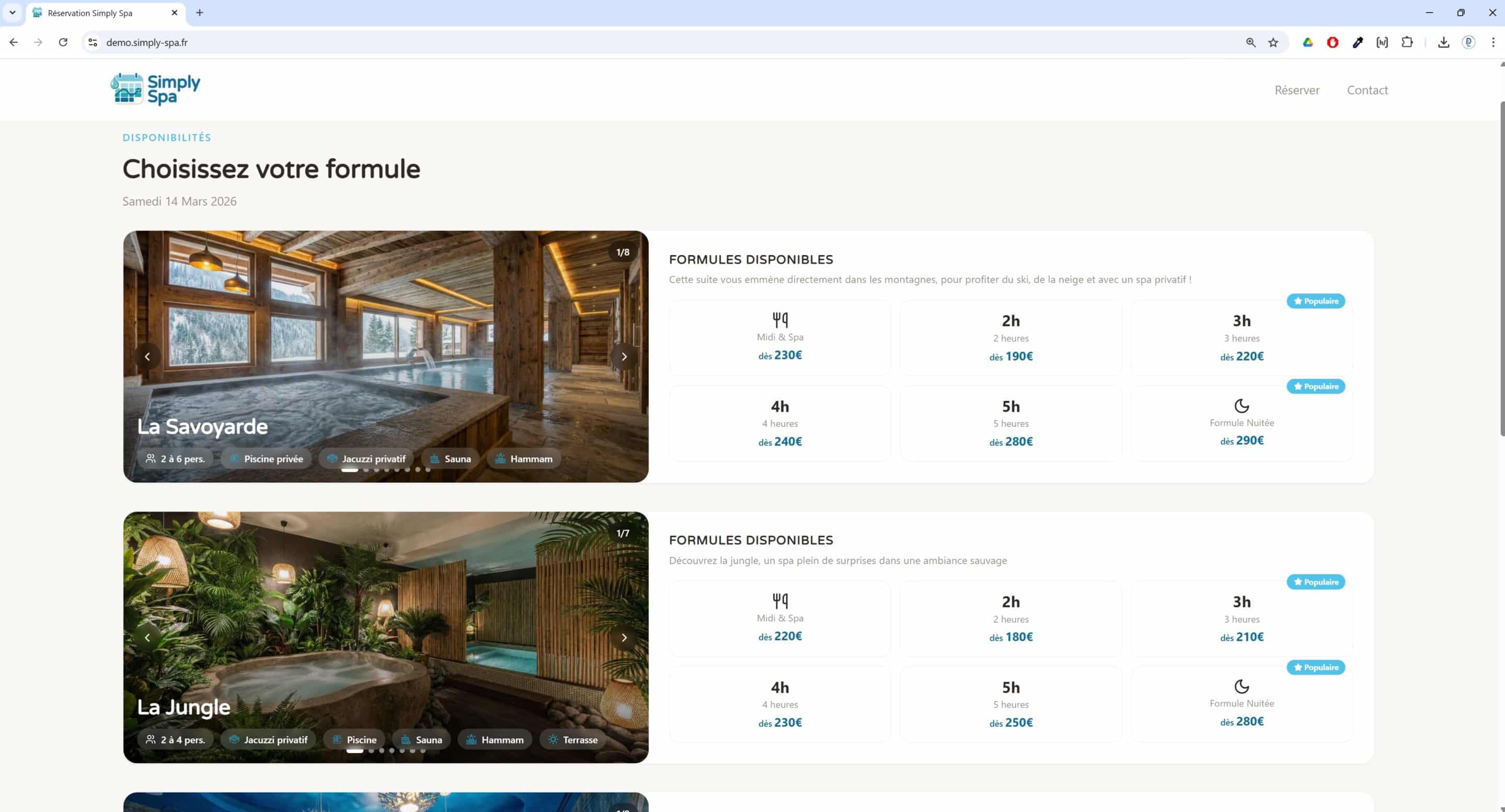
Task: Expand the tab search dropdown arrow
Action: point(12,12)
